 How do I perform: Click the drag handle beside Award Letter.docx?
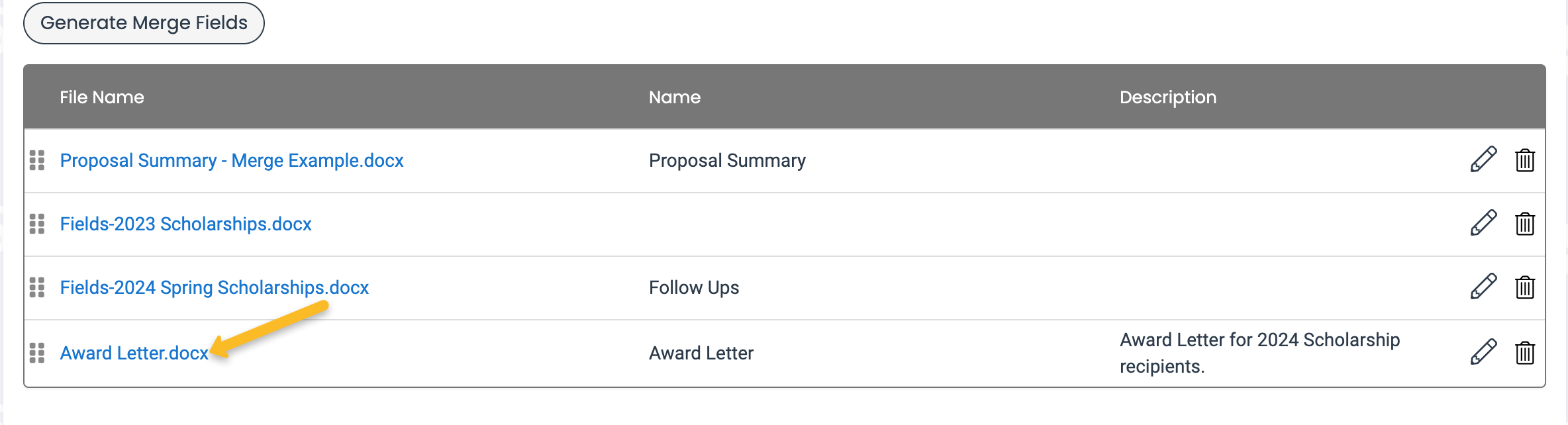[37, 353]
